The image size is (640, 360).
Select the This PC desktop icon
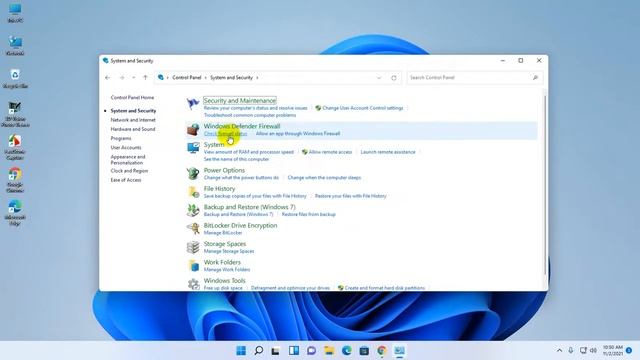[15, 13]
